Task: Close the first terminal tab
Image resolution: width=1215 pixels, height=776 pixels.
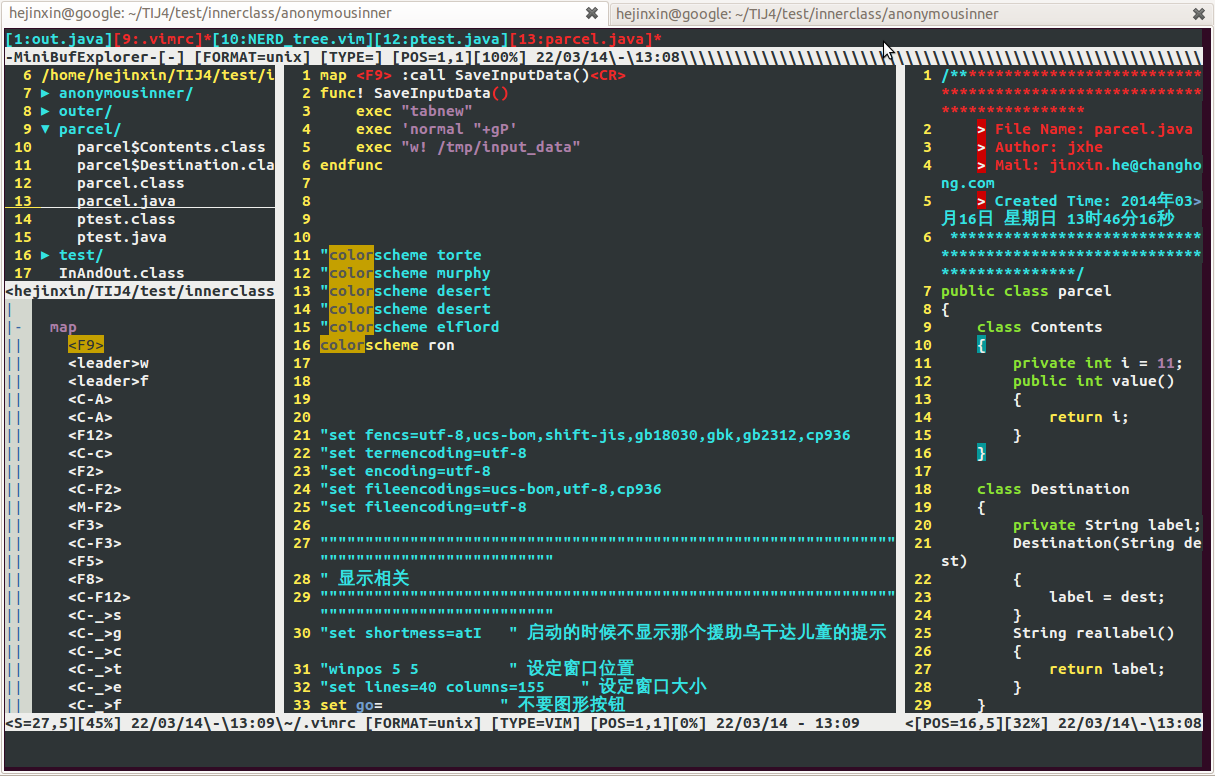Action: pyautogui.click(x=592, y=14)
